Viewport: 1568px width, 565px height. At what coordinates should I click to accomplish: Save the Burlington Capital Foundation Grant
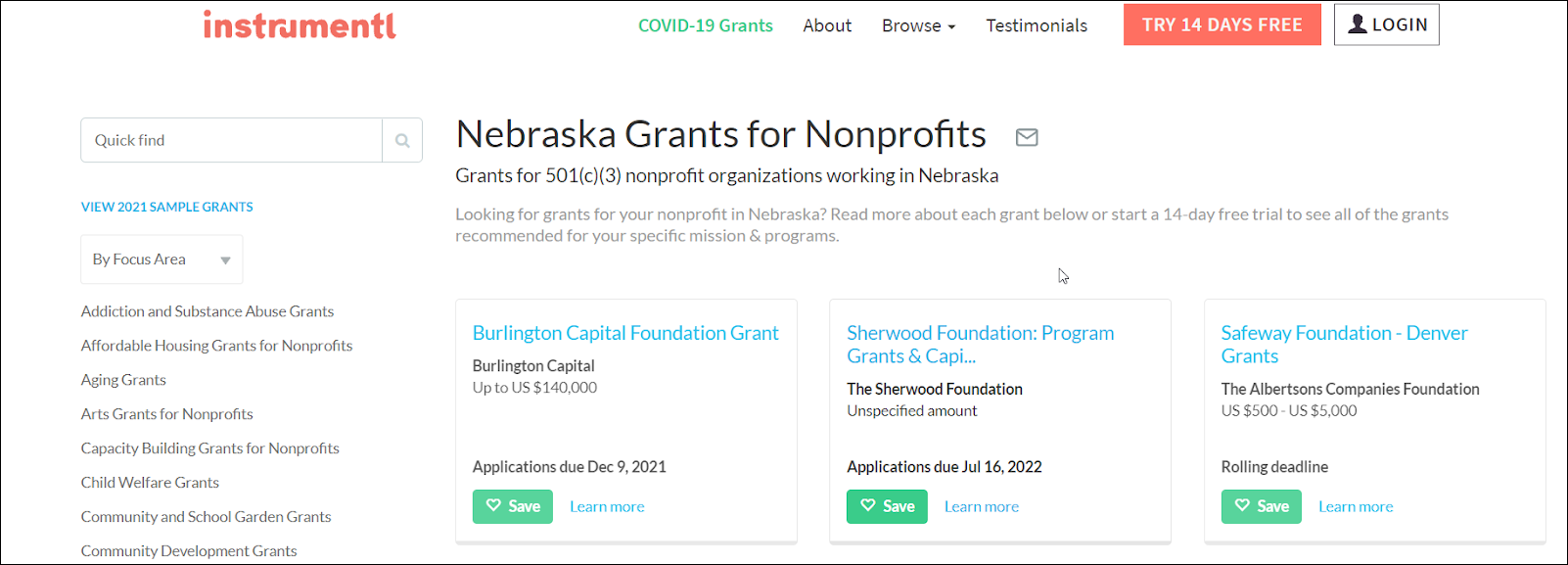(512, 506)
